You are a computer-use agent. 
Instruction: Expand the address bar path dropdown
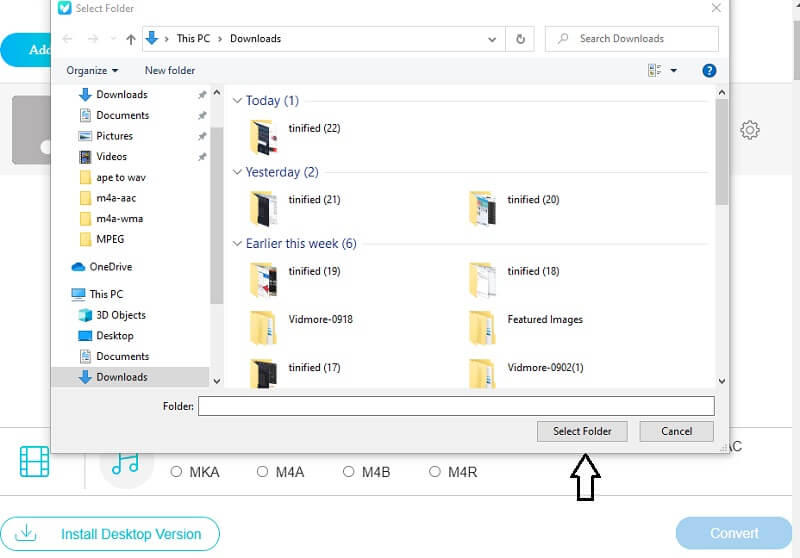click(492, 39)
